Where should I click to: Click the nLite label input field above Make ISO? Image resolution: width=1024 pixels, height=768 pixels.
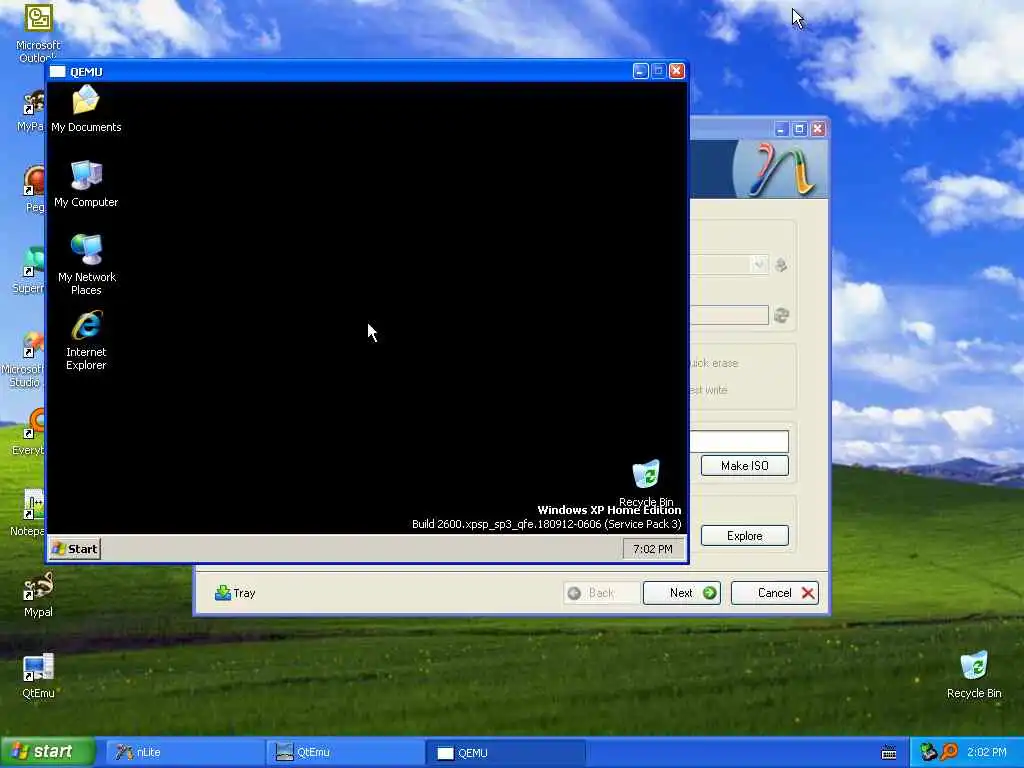click(x=739, y=441)
